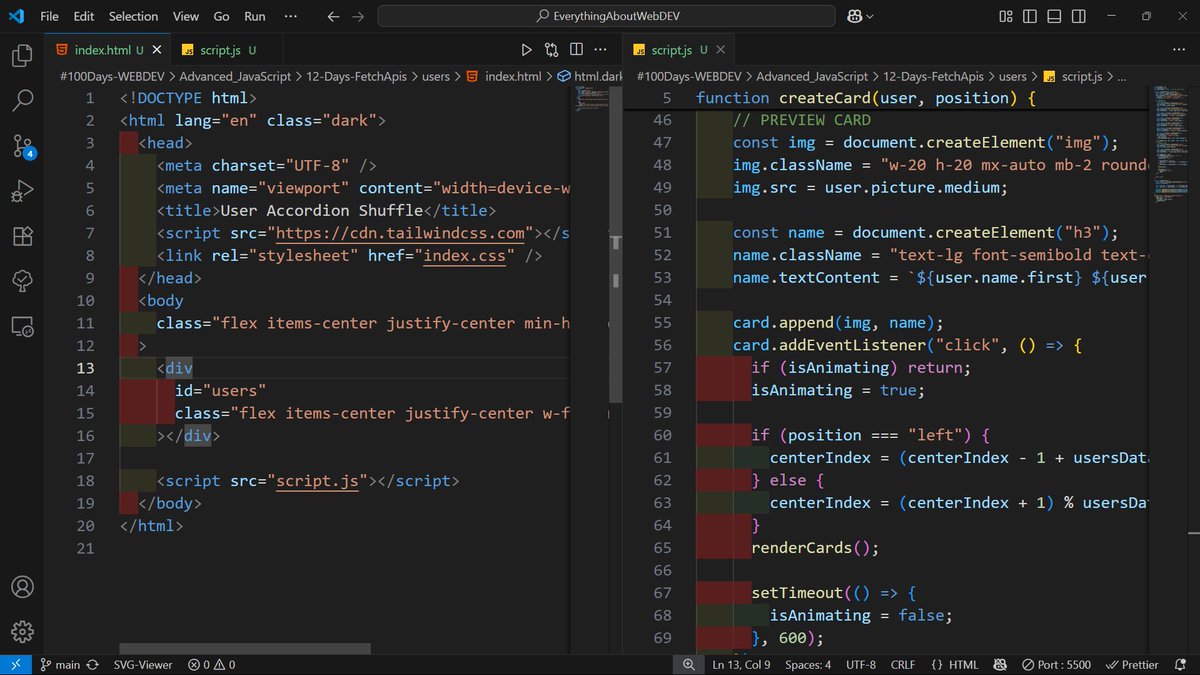Open the Run menu
The height and width of the screenshot is (675, 1200).
(x=255, y=16)
